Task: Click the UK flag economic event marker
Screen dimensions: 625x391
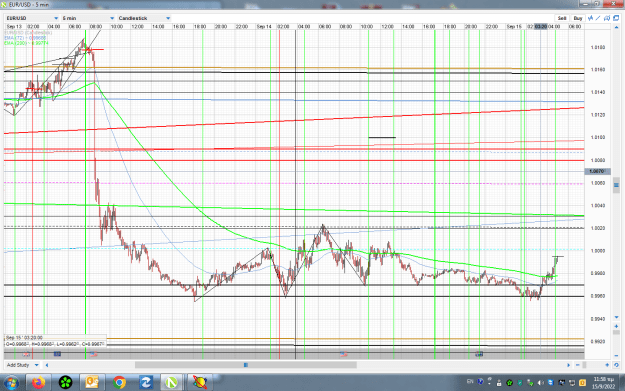Action: pos(26,354)
